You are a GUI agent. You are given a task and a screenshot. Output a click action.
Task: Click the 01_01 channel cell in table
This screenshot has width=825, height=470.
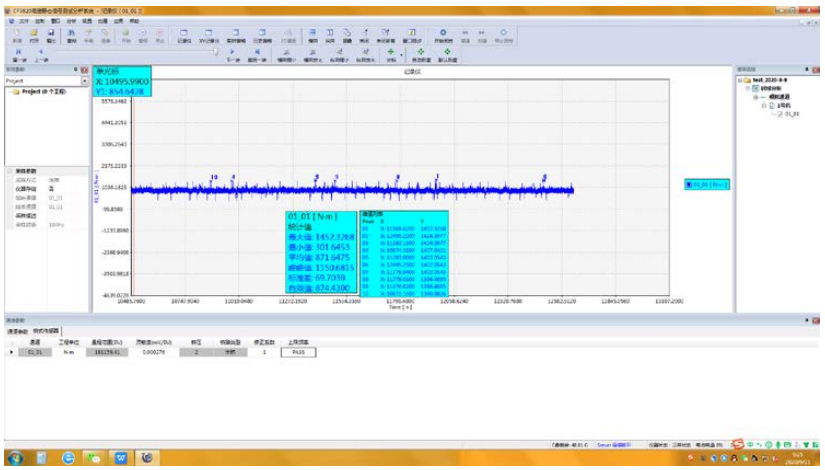coord(35,352)
